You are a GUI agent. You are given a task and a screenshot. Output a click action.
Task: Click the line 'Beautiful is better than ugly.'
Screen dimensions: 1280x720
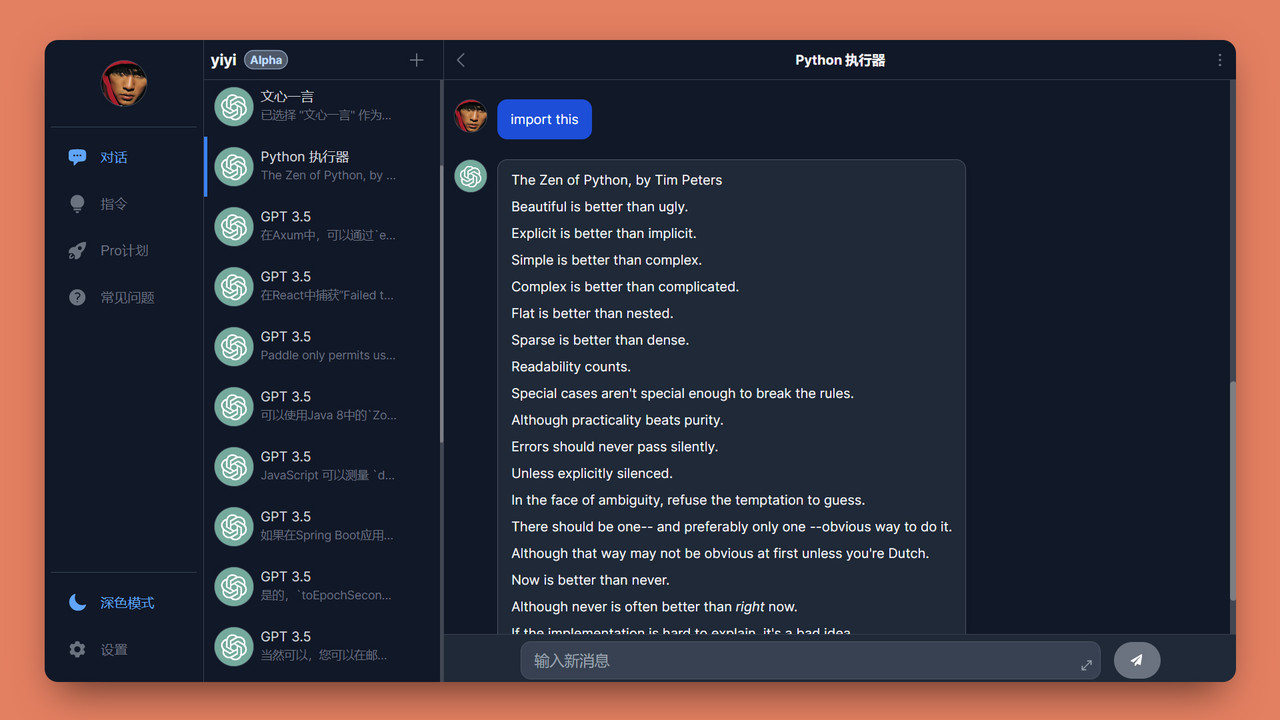(600, 206)
